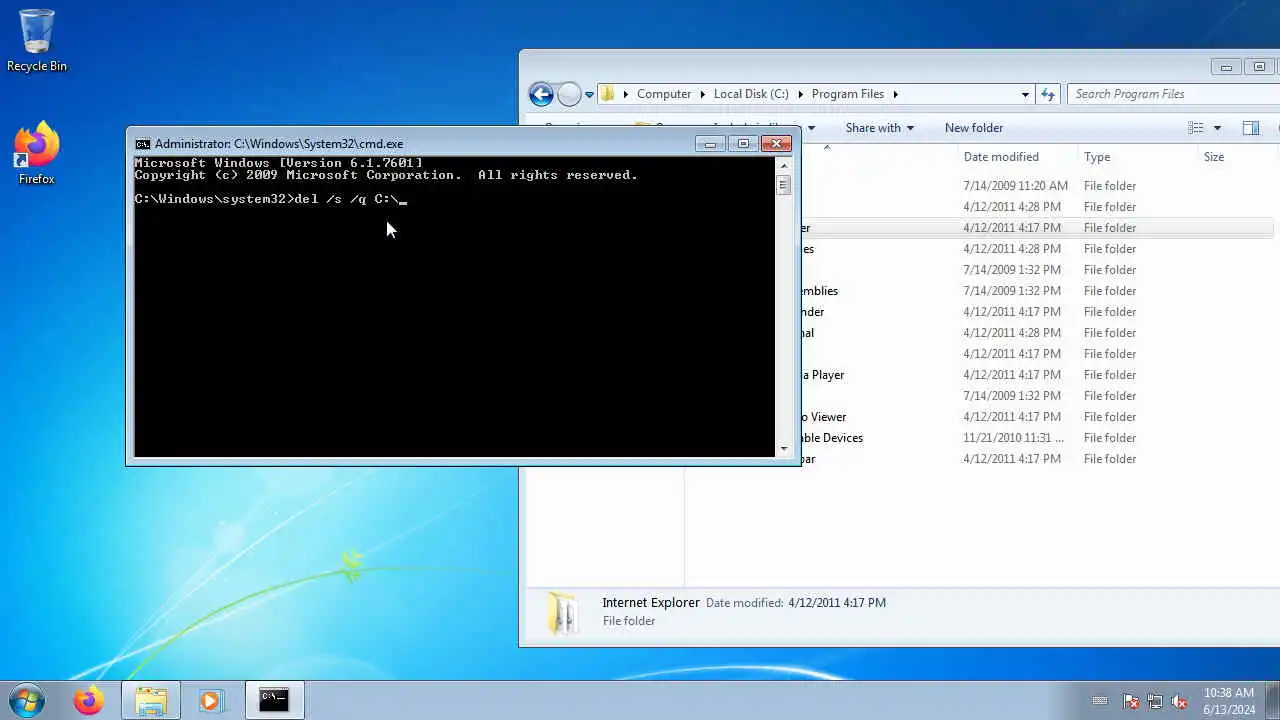
Task: Select the row dated 11/21/2010 11:31
Action: click(1037, 438)
